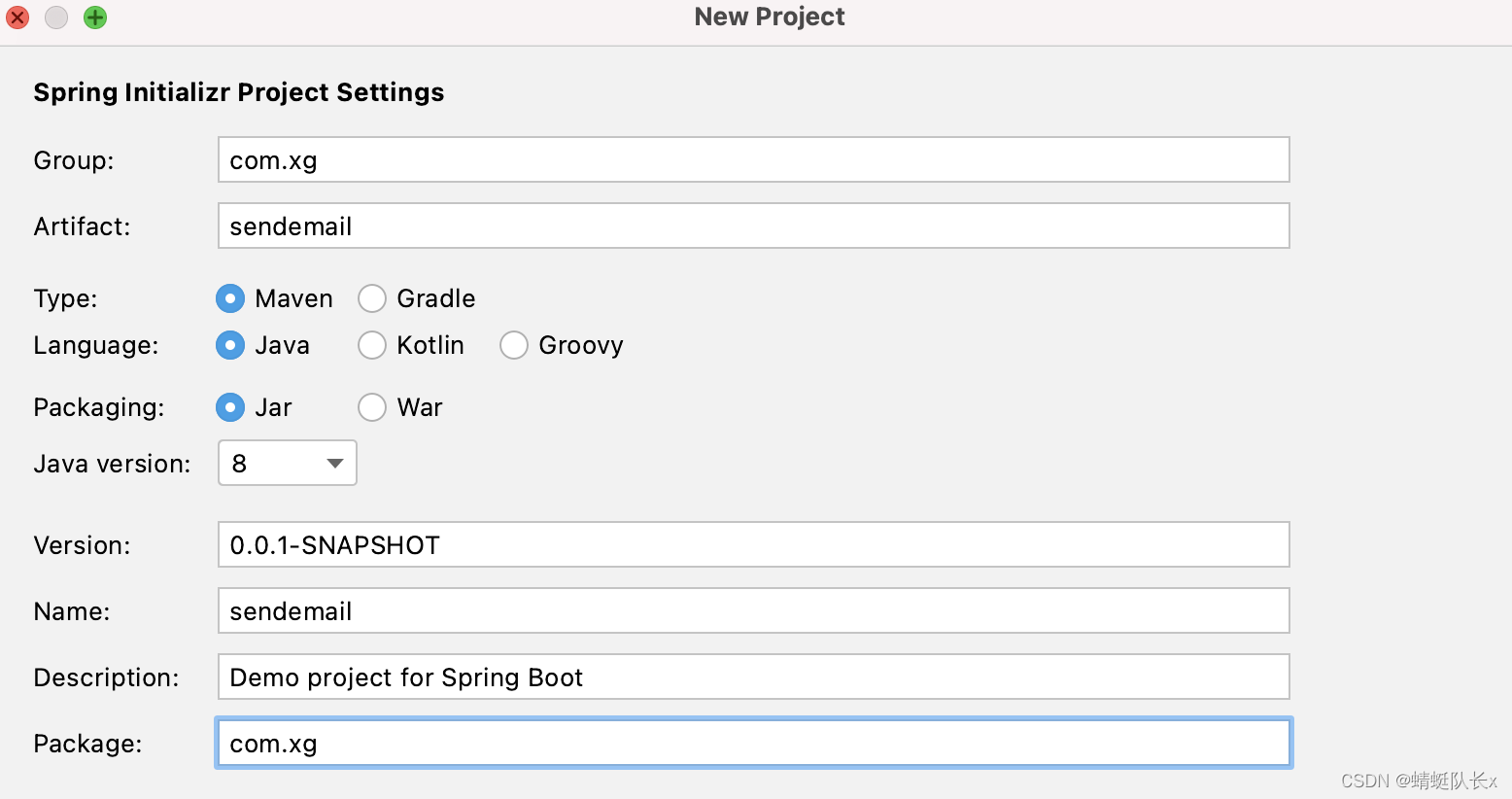The width and height of the screenshot is (1512, 799).
Task: Select the Name text field
Action: tap(753, 610)
